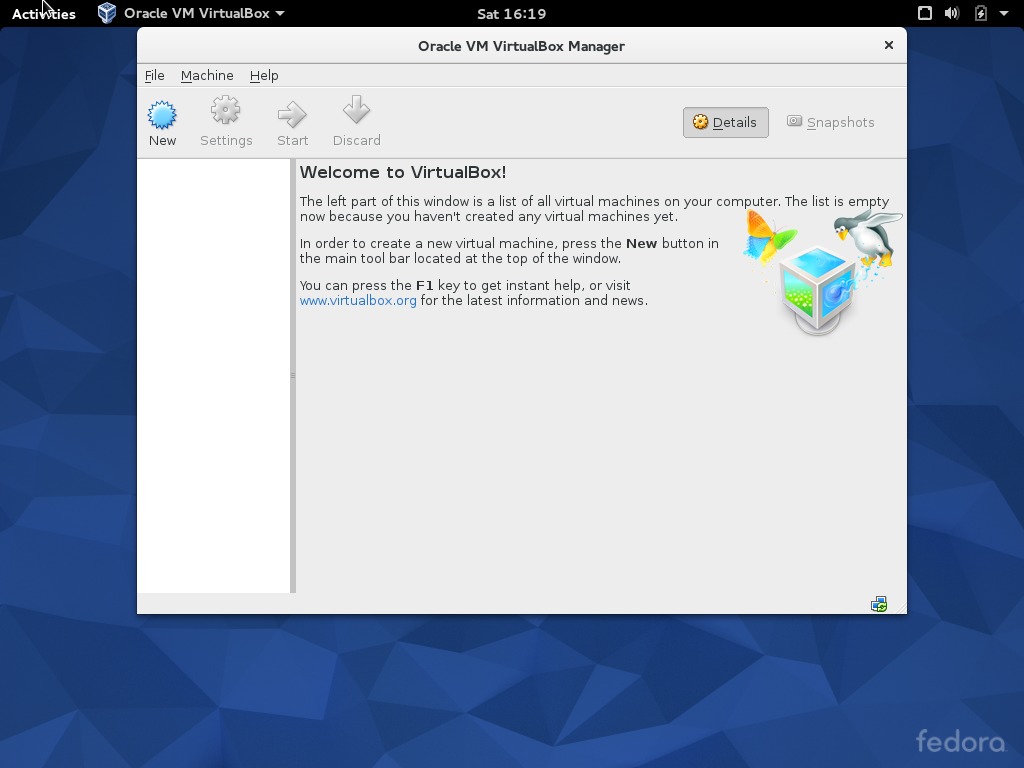This screenshot has height=768, width=1024.
Task: Click the virtualization sync icon at bottom right
Action: pyautogui.click(x=878, y=603)
